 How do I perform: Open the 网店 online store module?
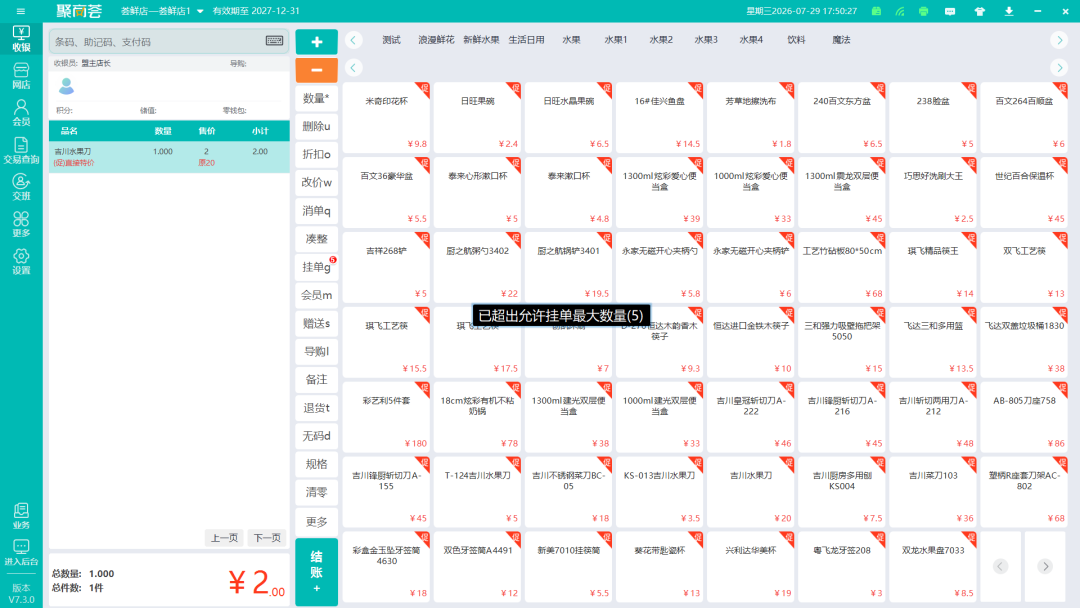(x=21, y=76)
